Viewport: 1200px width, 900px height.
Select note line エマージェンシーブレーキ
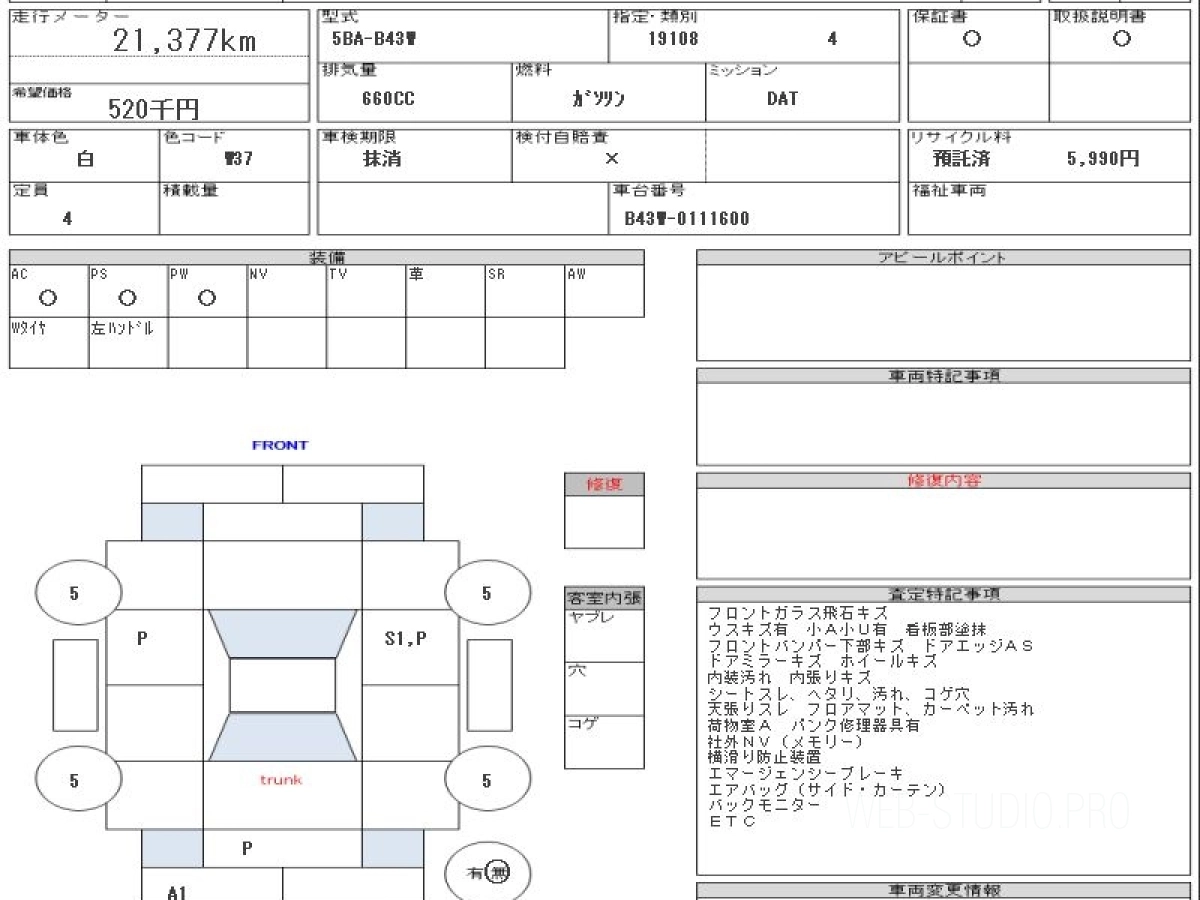(x=805, y=773)
